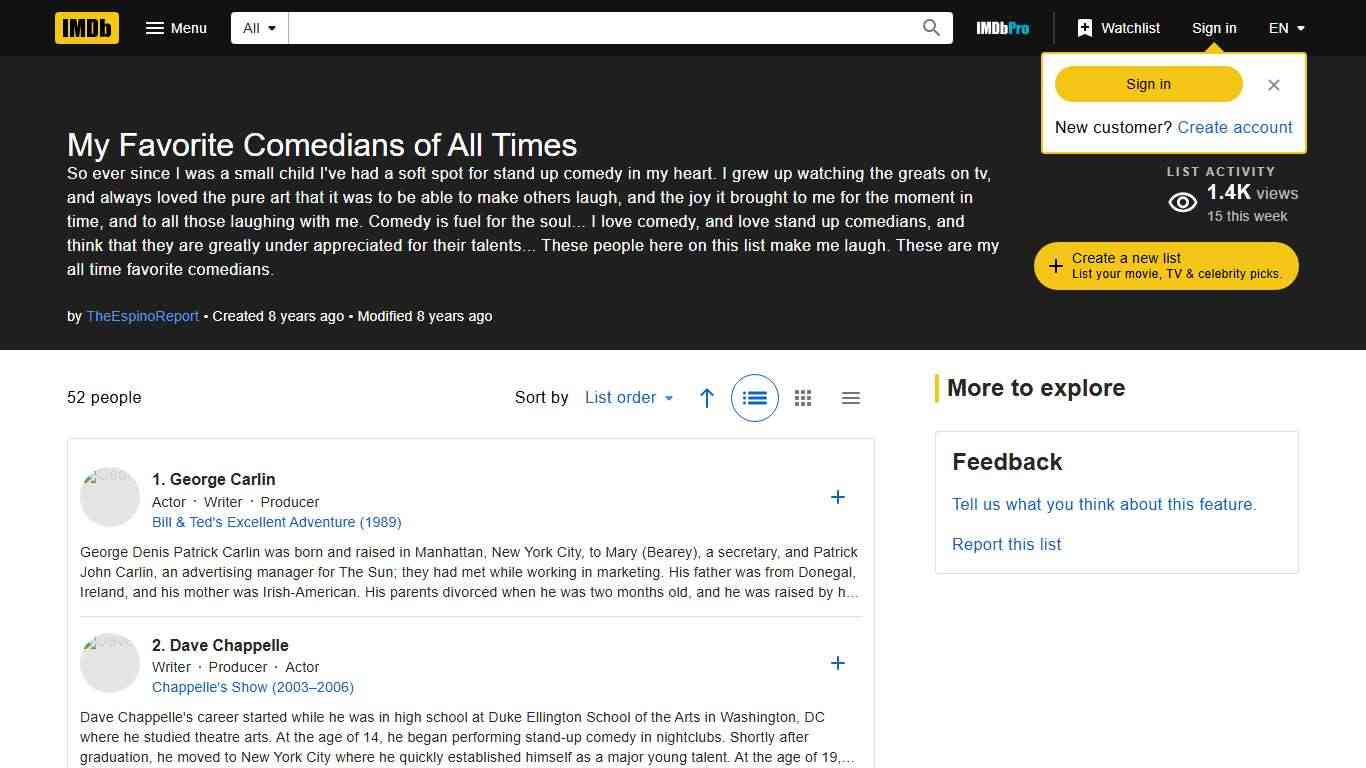Click Create a new list button
The image size is (1366, 768).
click(1166, 266)
